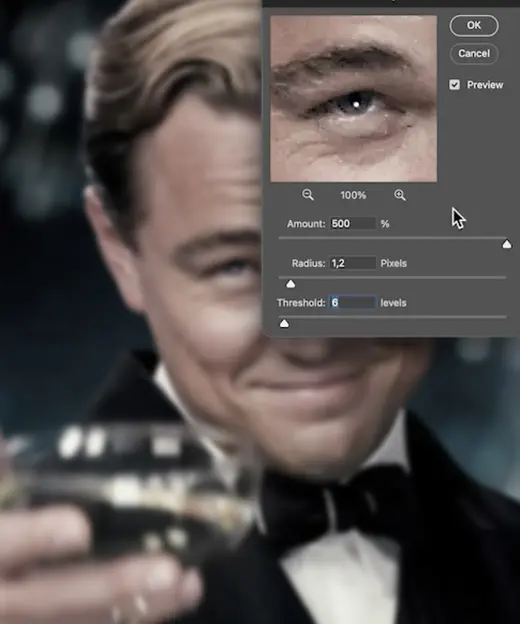Click the Amount slider handle
The height and width of the screenshot is (624, 520).
[x=506, y=244]
